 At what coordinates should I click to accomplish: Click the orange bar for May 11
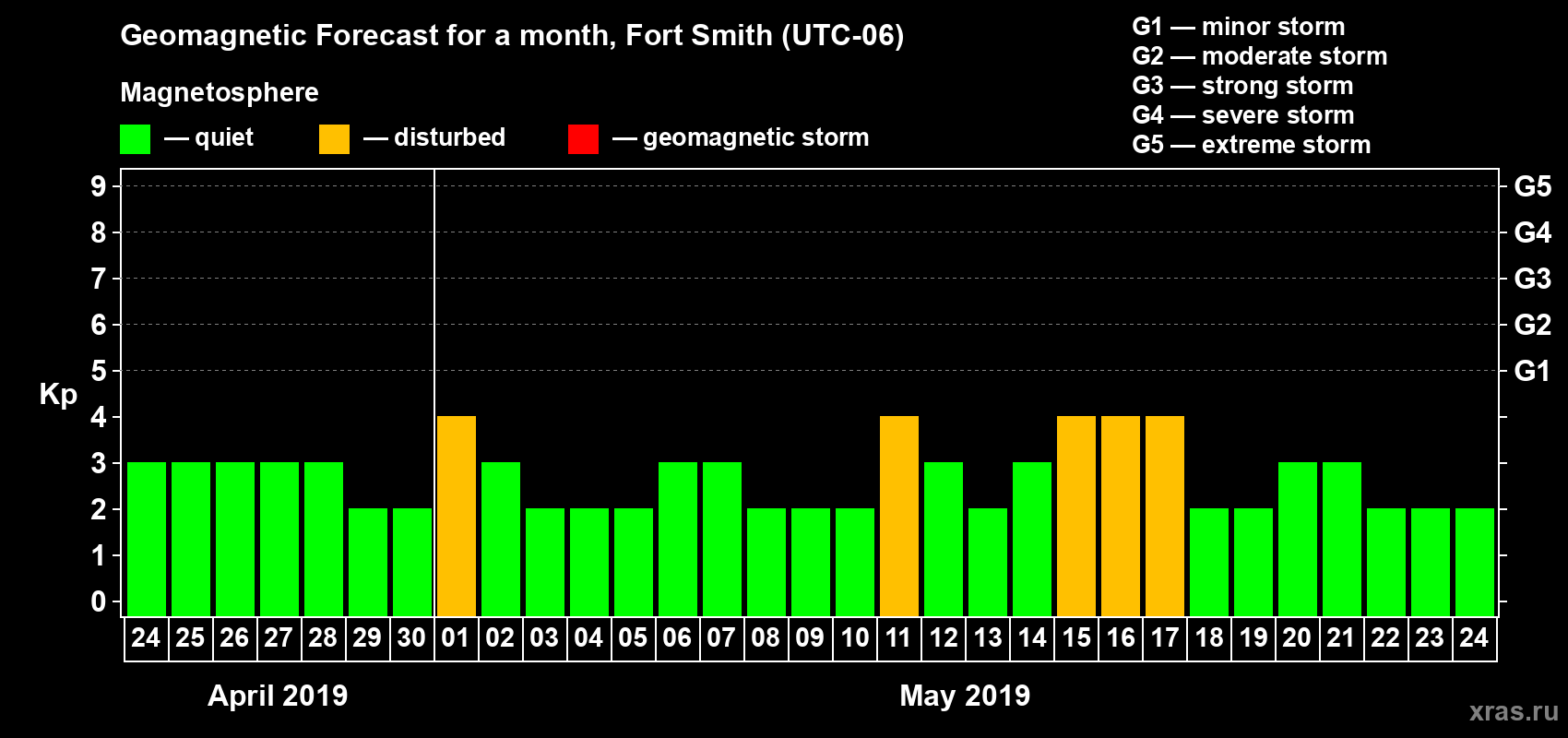[x=899, y=516]
